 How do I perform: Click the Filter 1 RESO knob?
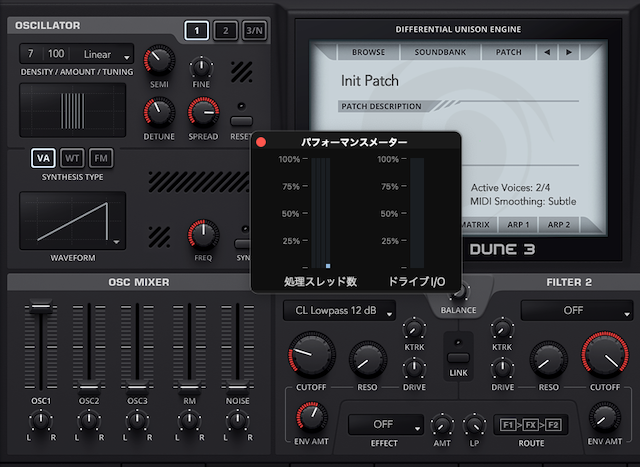click(x=364, y=357)
